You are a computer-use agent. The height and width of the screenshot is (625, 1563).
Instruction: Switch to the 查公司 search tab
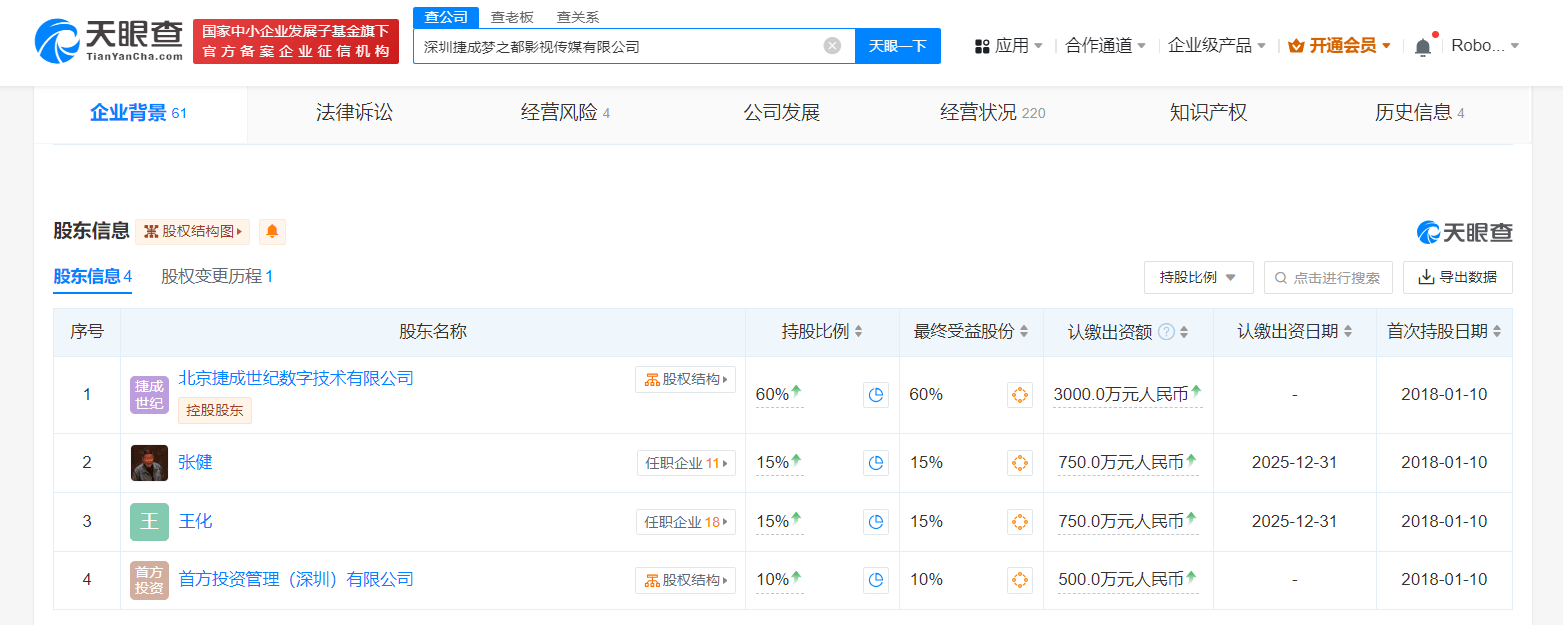[x=446, y=17]
